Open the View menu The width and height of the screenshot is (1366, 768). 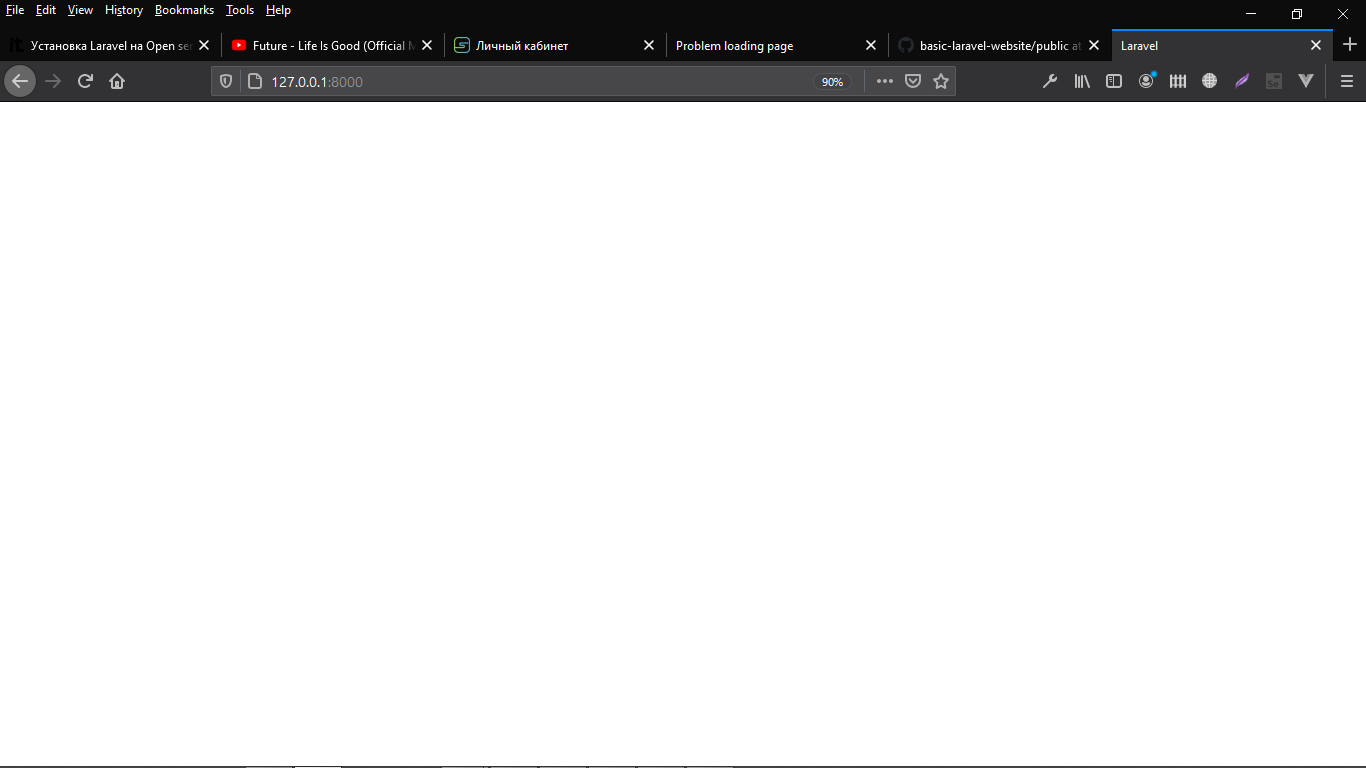[x=80, y=10]
